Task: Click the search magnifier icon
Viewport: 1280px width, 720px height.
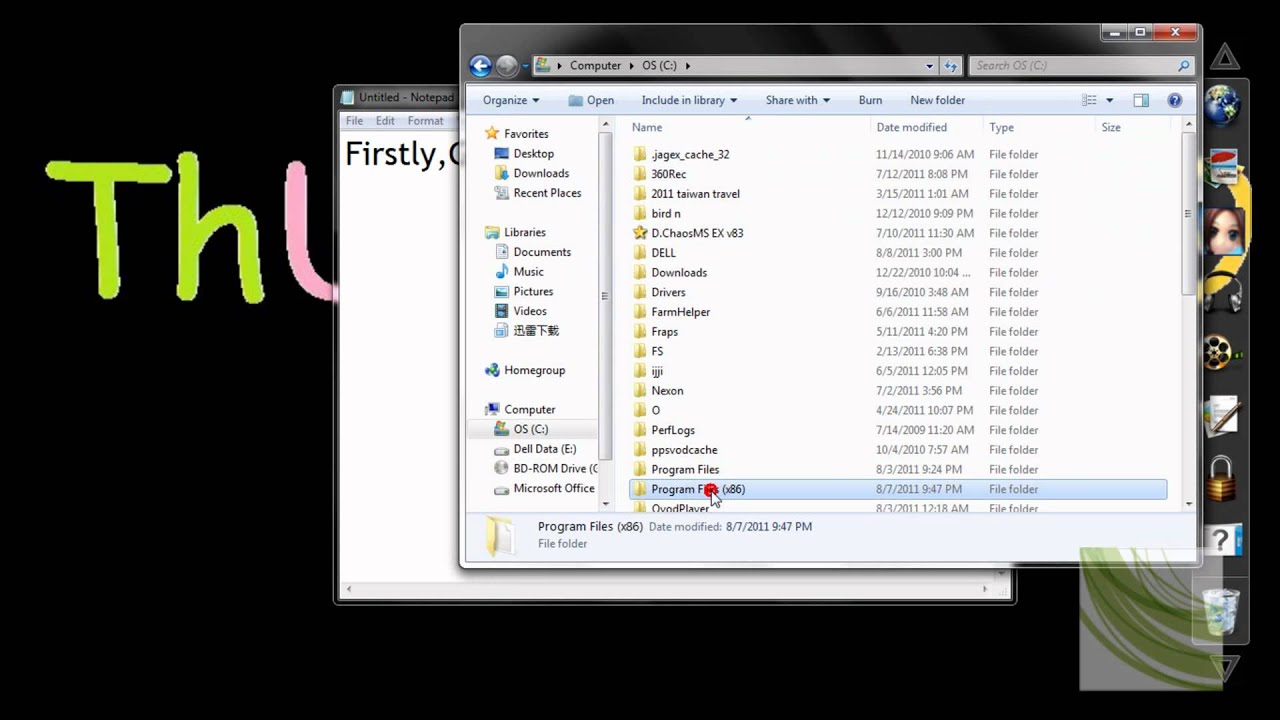Action: tap(1184, 66)
